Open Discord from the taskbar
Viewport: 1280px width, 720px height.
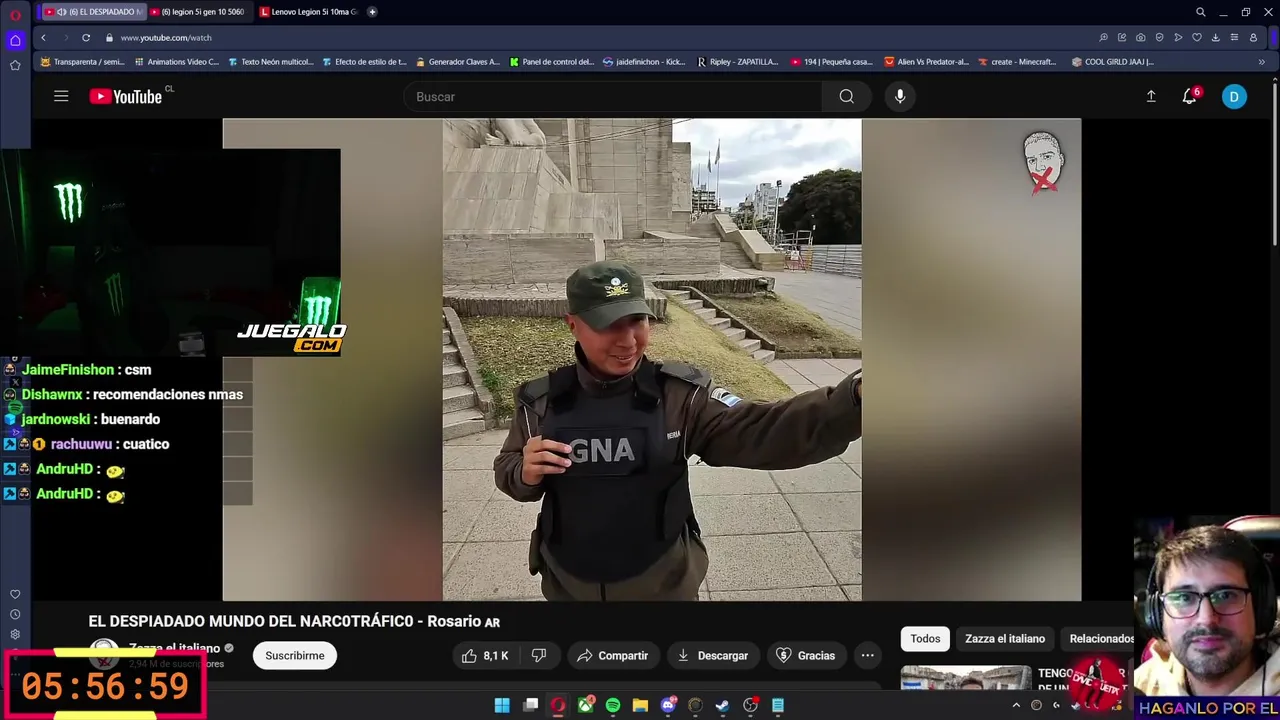(x=668, y=705)
